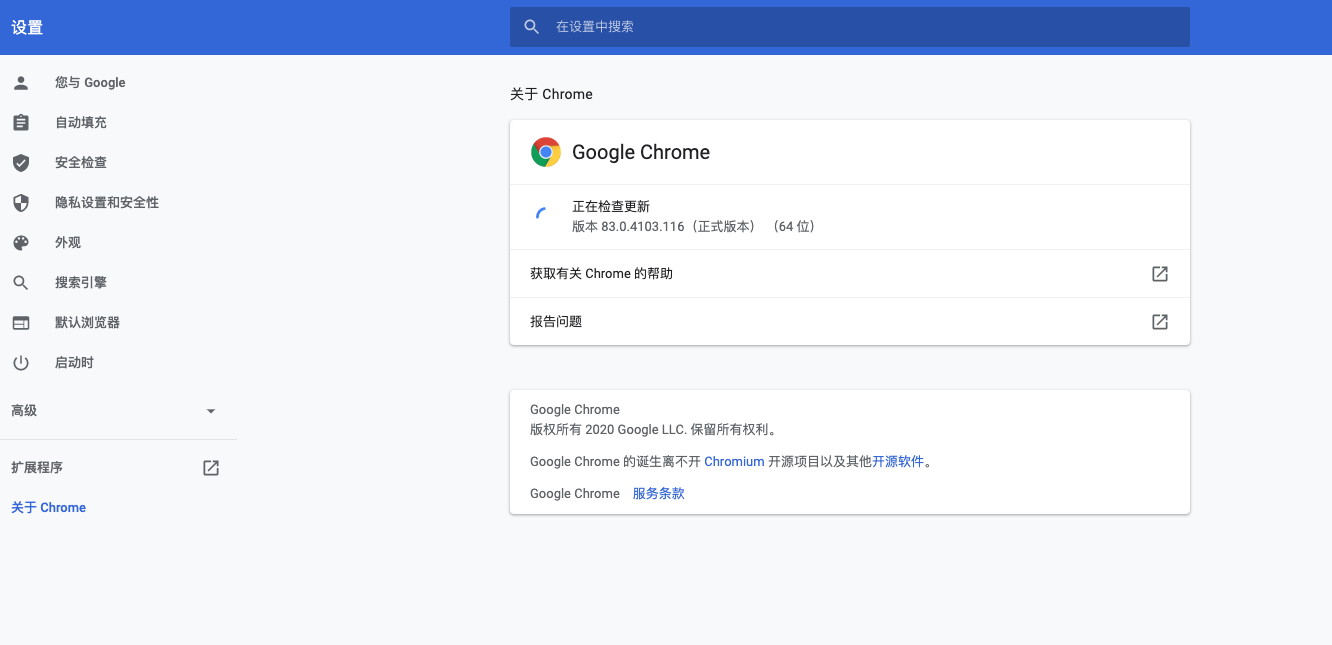
Task: Click external-link icon in 报告问题 row
Action: click(x=1160, y=322)
